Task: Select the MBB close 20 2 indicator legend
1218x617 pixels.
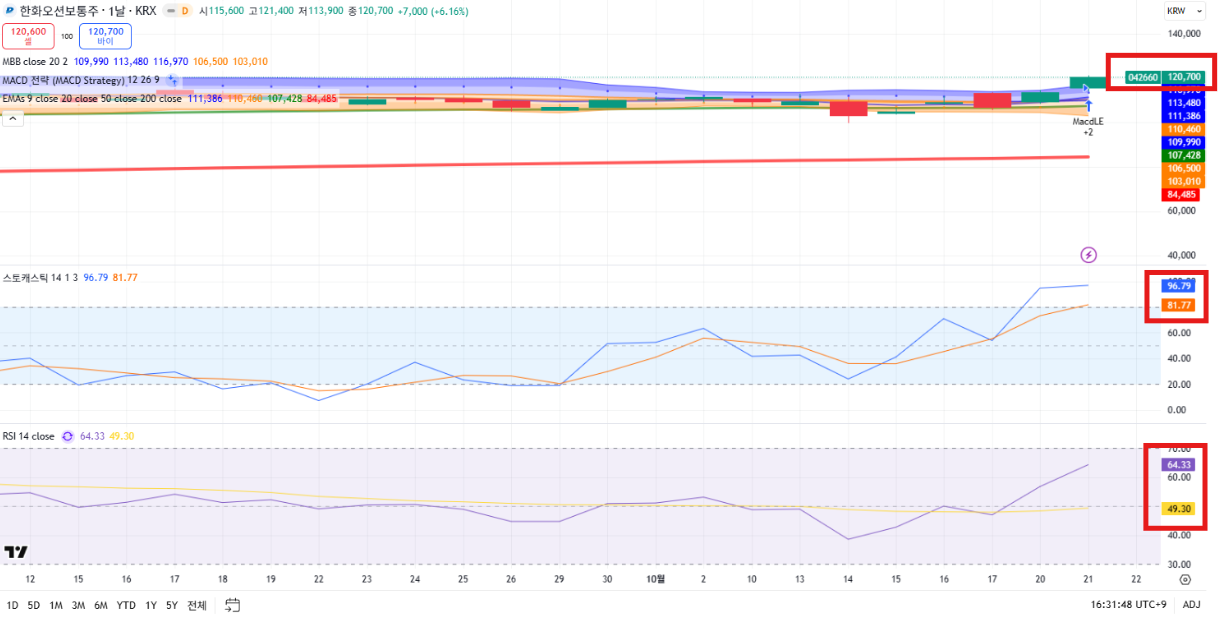Action: [x=36, y=62]
